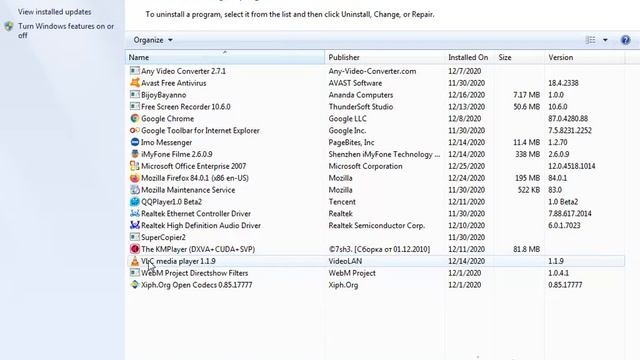Click the Imo Messenger icon

tap(135, 142)
